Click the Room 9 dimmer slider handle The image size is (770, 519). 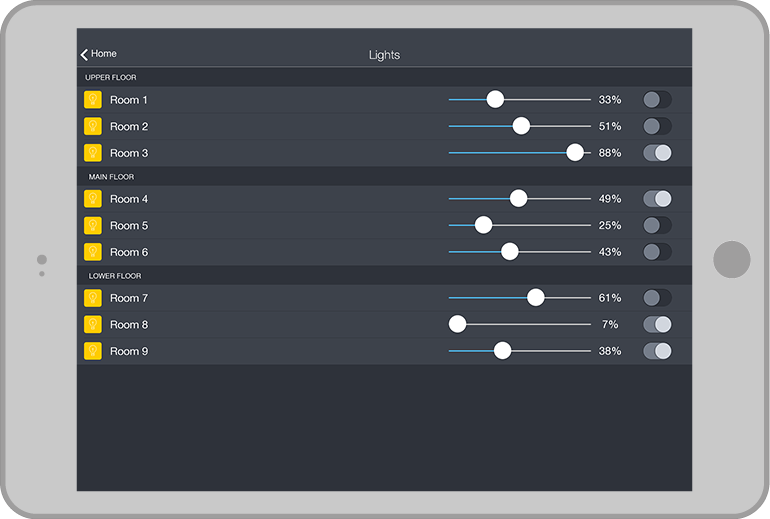coord(502,351)
